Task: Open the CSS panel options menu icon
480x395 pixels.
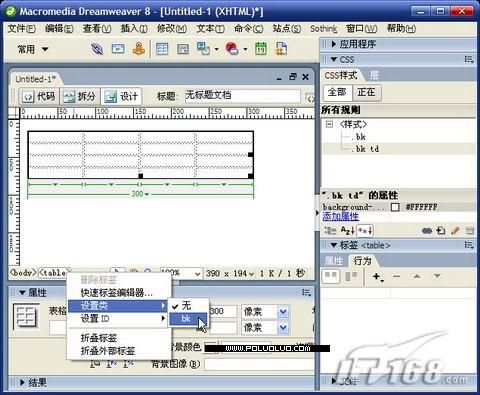Action: coord(469,60)
